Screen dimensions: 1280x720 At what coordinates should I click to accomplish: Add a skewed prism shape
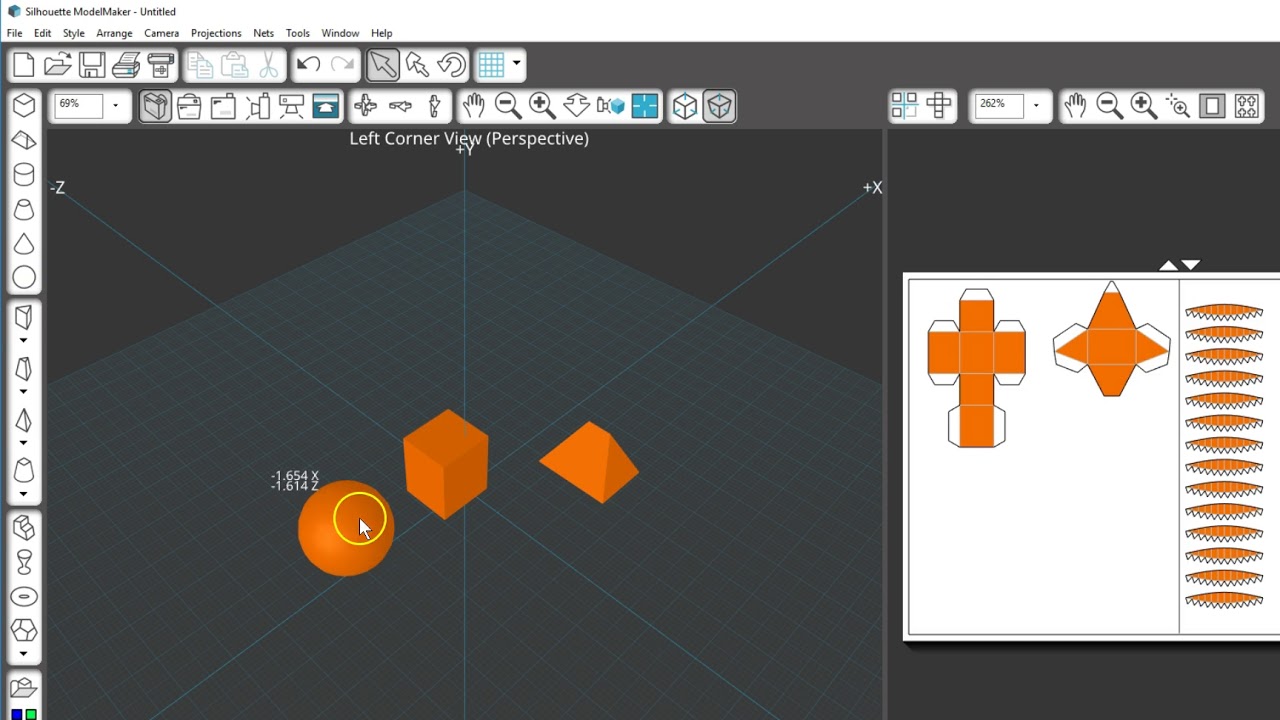click(x=24, y=369)
